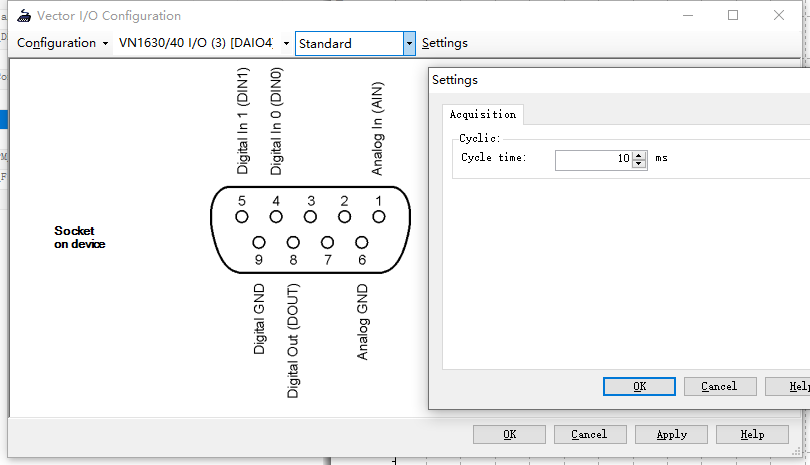Screen dimensions: 810x465
Task: Click the Cycle time input field
Action: click(x=594, y=160)
